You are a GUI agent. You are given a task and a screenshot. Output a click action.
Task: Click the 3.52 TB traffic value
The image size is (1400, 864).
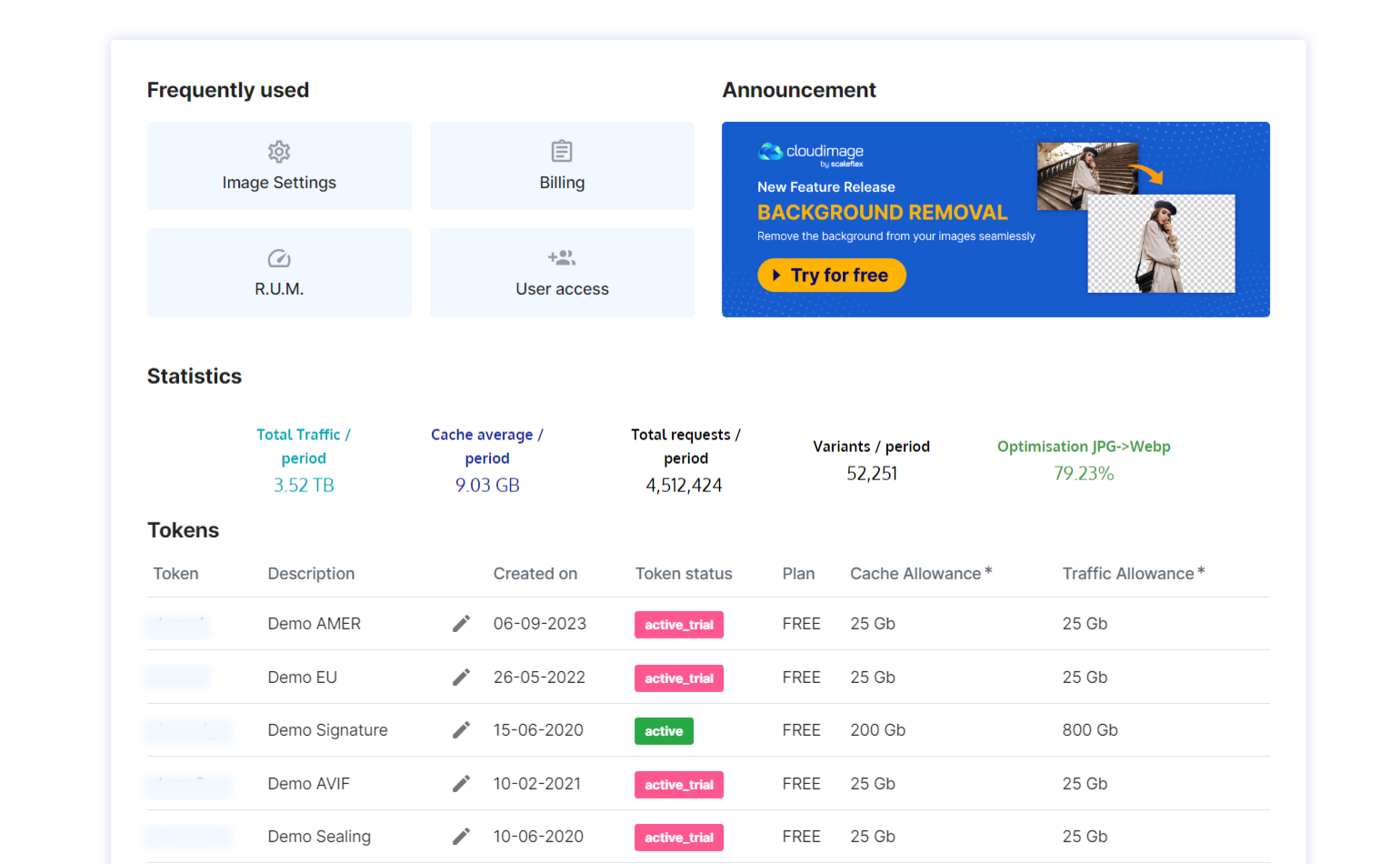click(304, 486)
